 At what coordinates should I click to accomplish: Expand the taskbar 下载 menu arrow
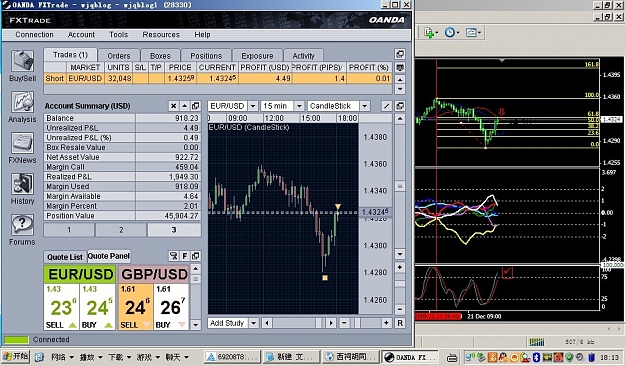pyautogui.click(x=129, y=357)
